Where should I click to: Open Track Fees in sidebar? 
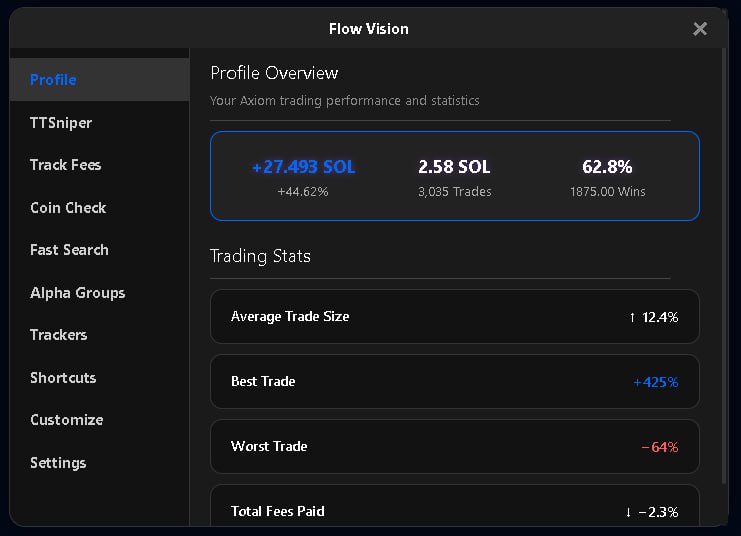point(66,165)
